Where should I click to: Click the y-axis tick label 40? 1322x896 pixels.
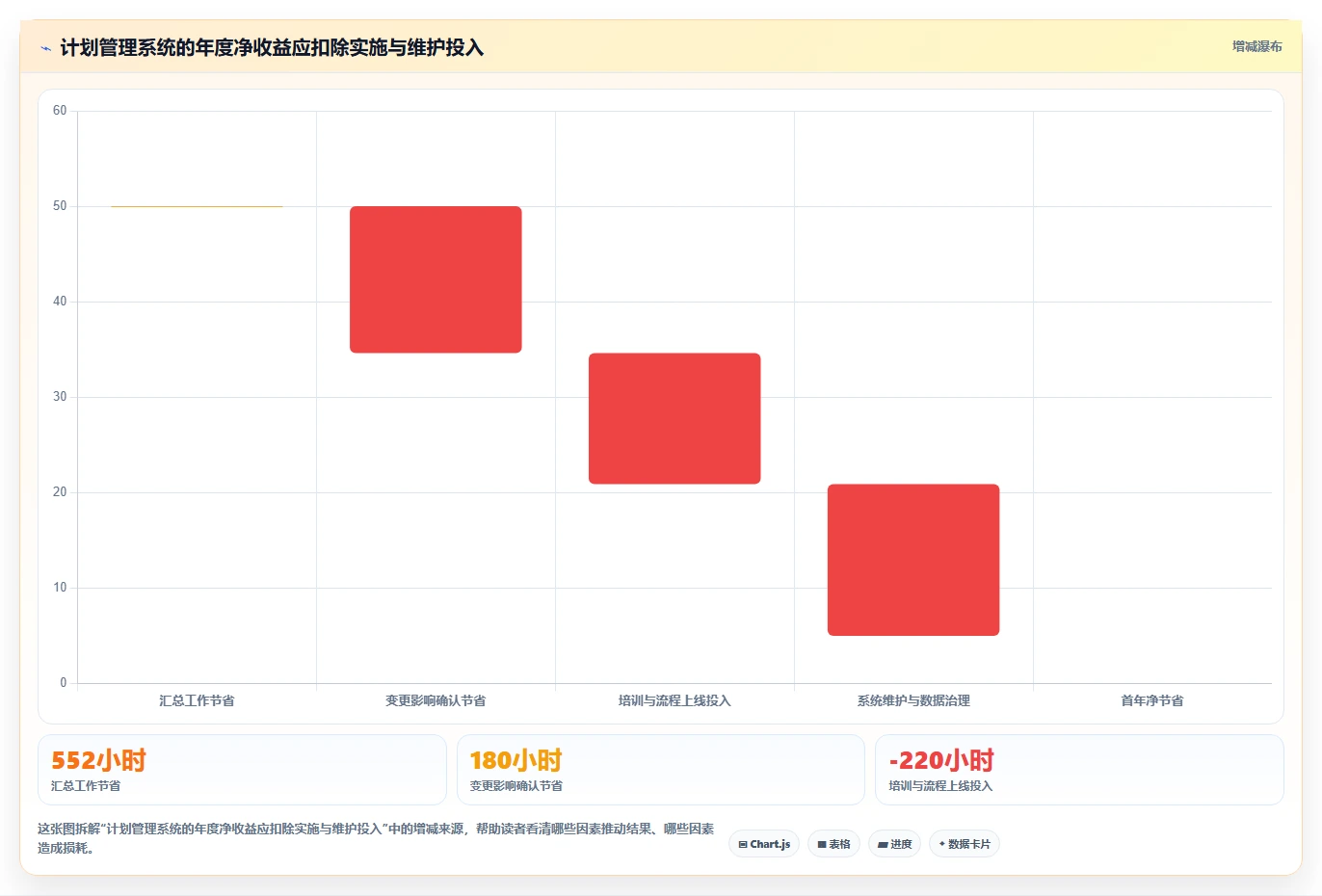tap(60, 302)
